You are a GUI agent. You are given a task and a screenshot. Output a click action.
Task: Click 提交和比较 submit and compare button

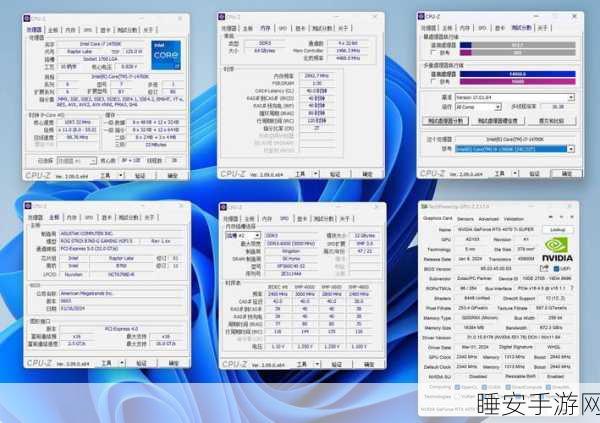(x=551, y=121)
